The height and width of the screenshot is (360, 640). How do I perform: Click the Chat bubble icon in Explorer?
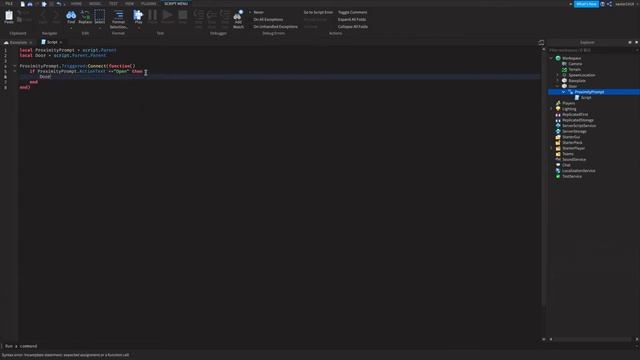(x=558, y=165)
